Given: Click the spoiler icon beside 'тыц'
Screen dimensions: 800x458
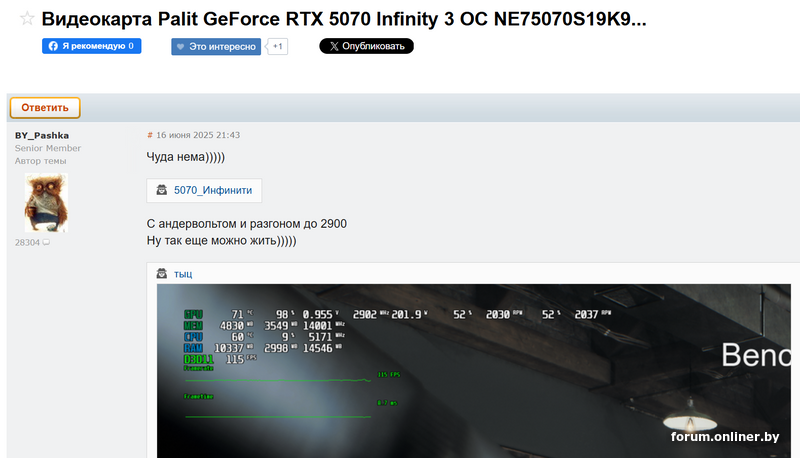Looking at the screenshot, I should tap(161, 273).
